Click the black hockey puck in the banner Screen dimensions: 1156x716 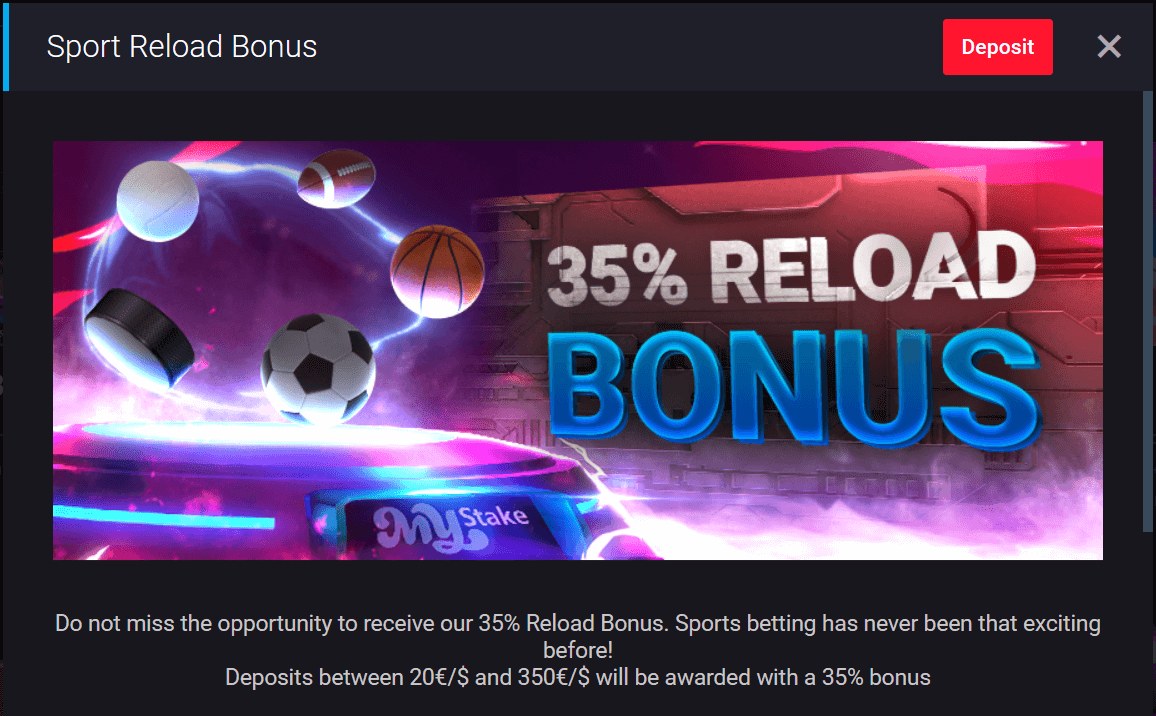click(139, 338)
